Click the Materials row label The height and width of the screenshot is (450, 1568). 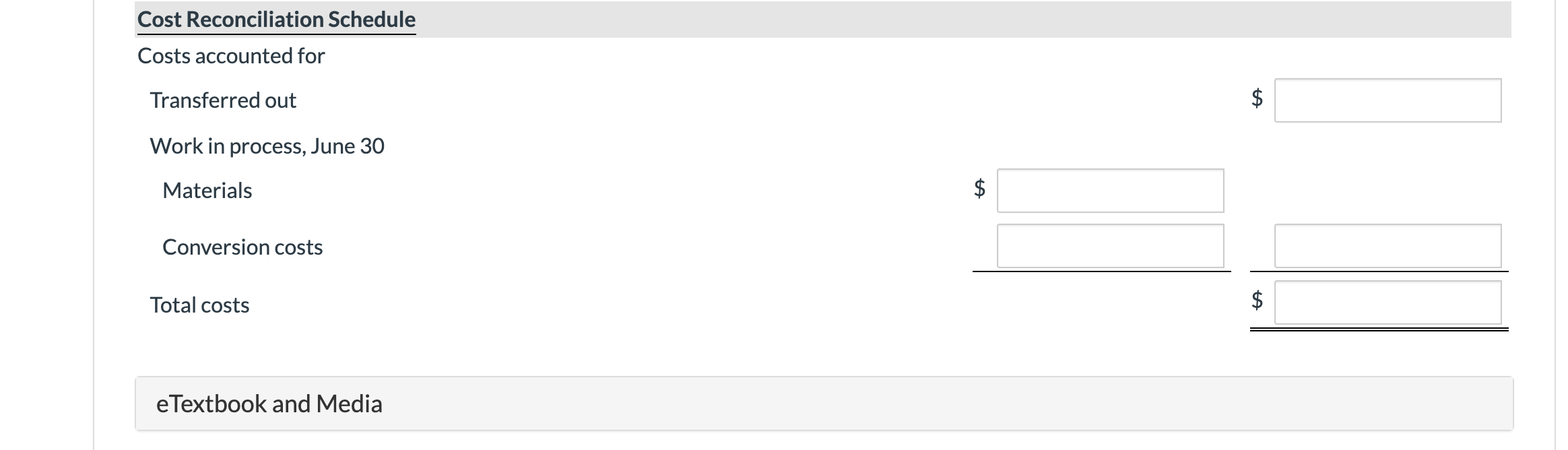207,191
